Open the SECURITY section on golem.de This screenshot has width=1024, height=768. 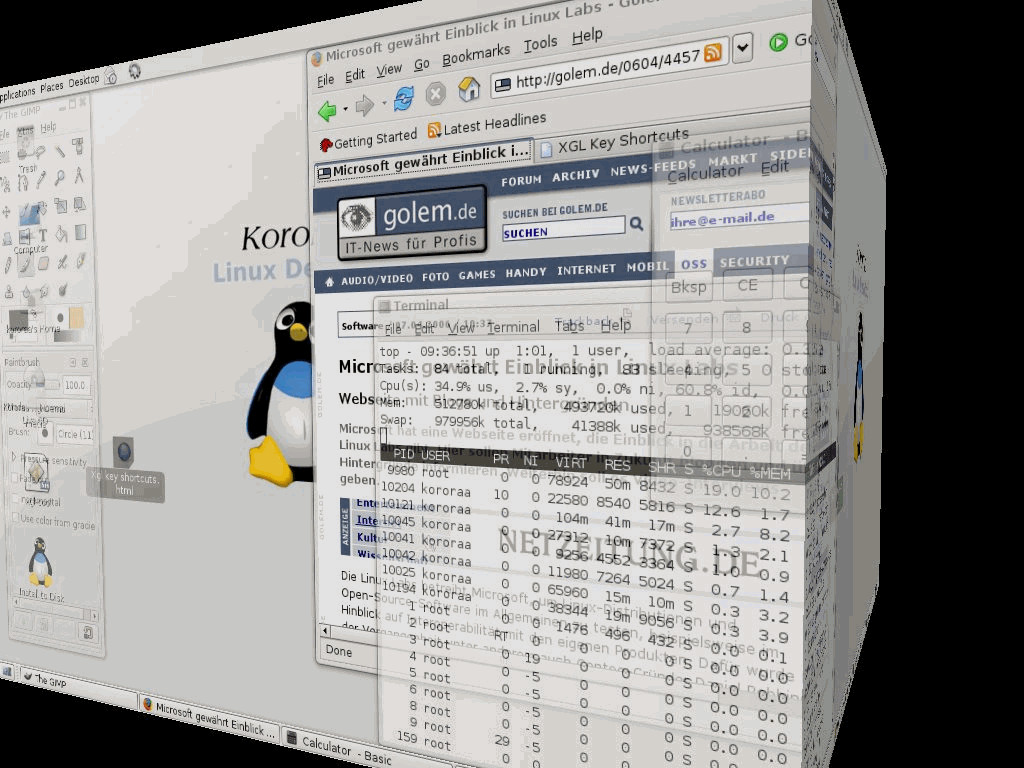754,261
